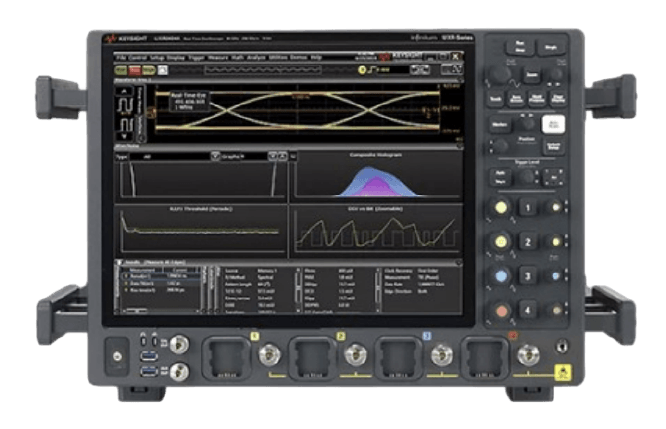Image resolution: width=666 pixels, height=429 pixels.
Task: Toggle channel 1 with the numbered key
Action: [528, 207]
